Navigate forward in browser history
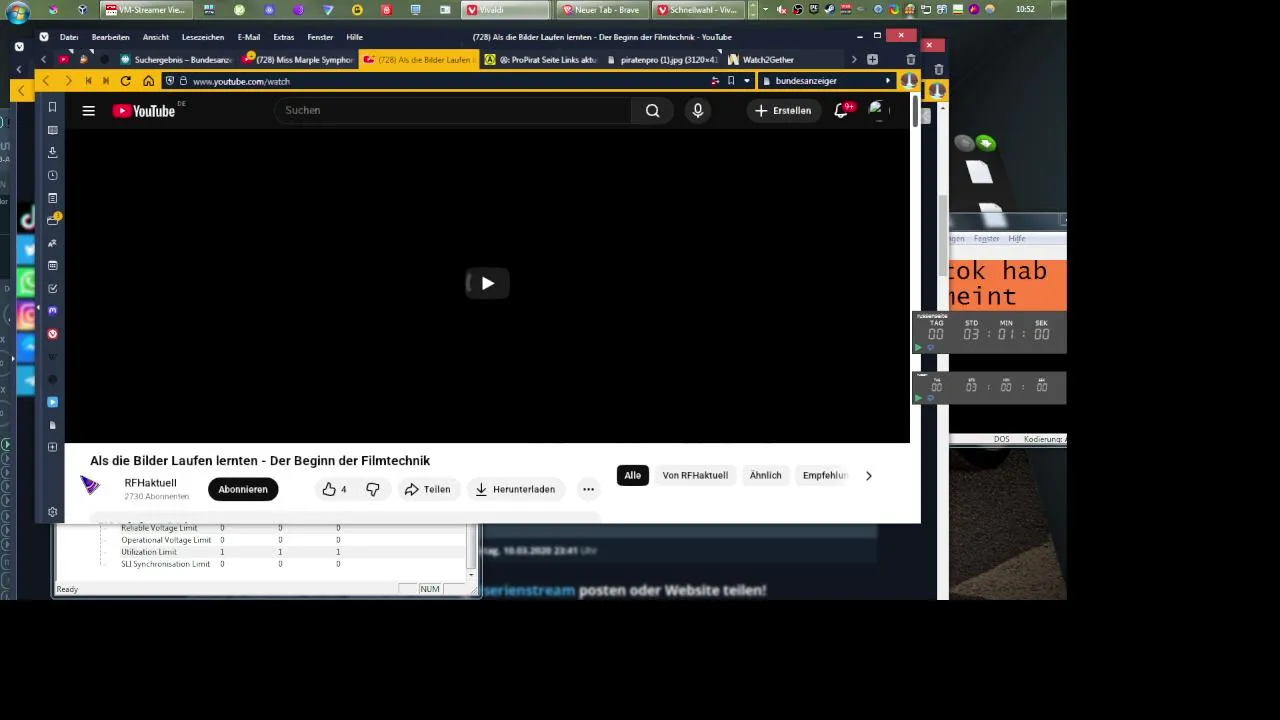The image size is (1280, 720). [x=67, y=81]
